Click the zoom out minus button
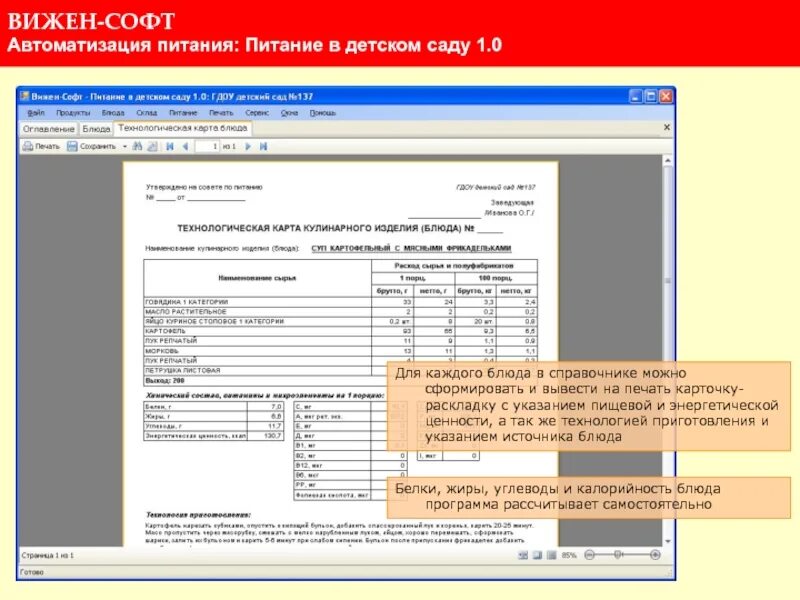The image size is (800, 600). click(x=589, y=555)
